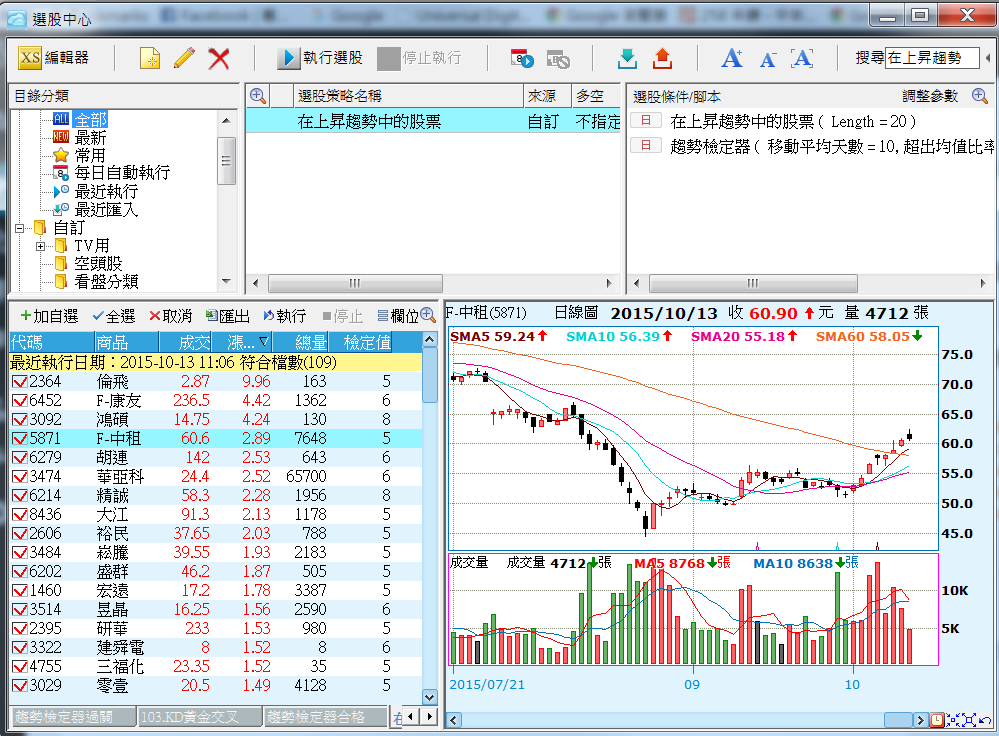Increase font size with the A+ icon
The width and height of the screenshot is (999, 736).
[x=732, y=58]
